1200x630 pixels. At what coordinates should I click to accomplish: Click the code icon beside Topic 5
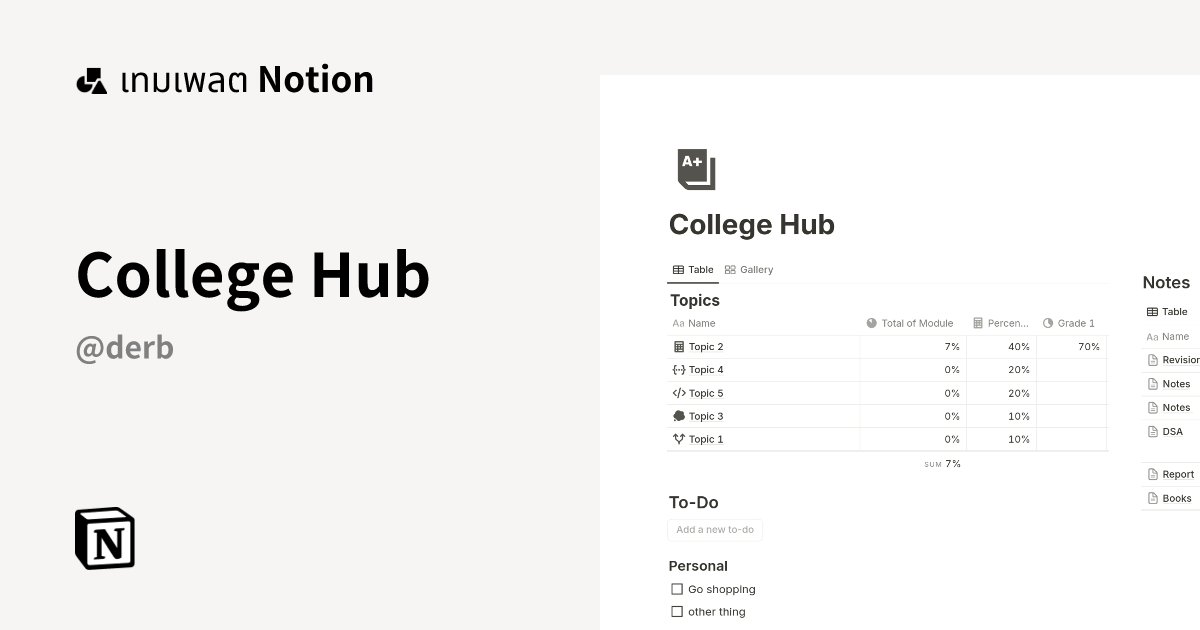pyautogui.click(x=679, y=393)
